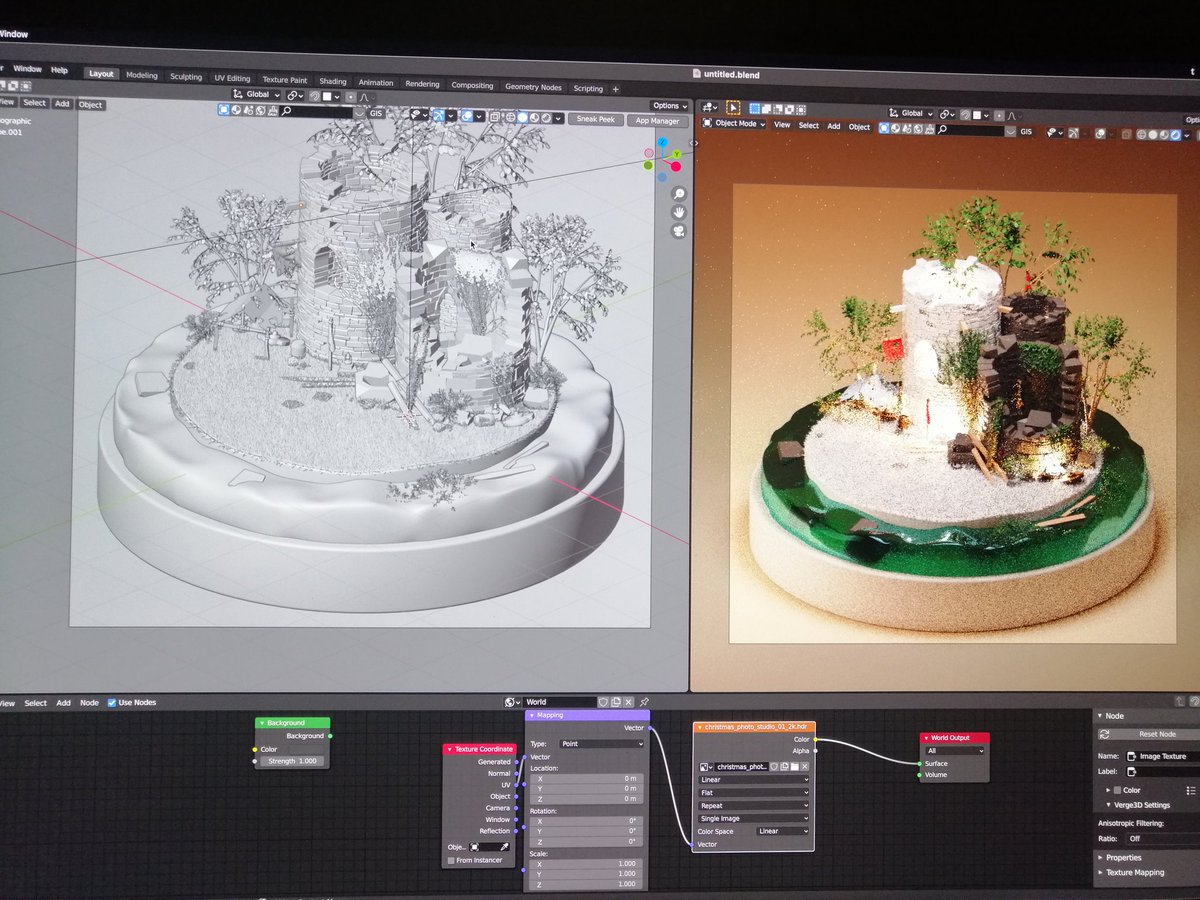
Task: Open the Window menu
Action: tap(28, 69)
